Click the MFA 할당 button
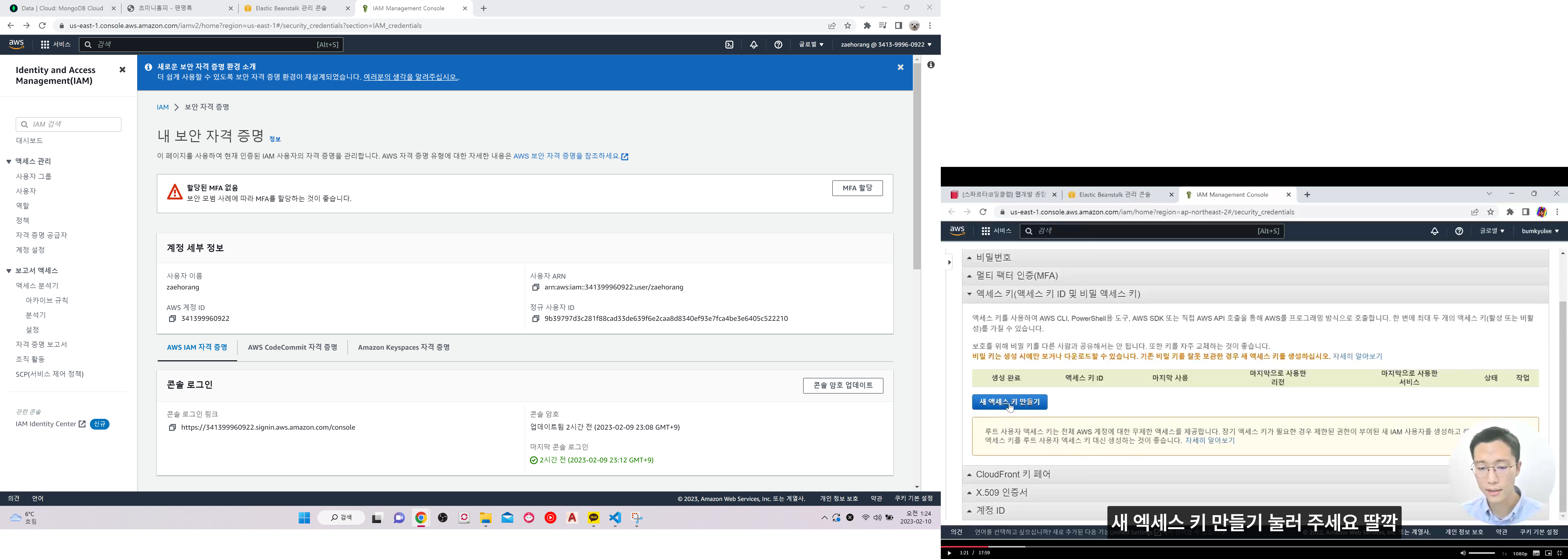Viewport: 1568px width, 559px height. [857, 188]
